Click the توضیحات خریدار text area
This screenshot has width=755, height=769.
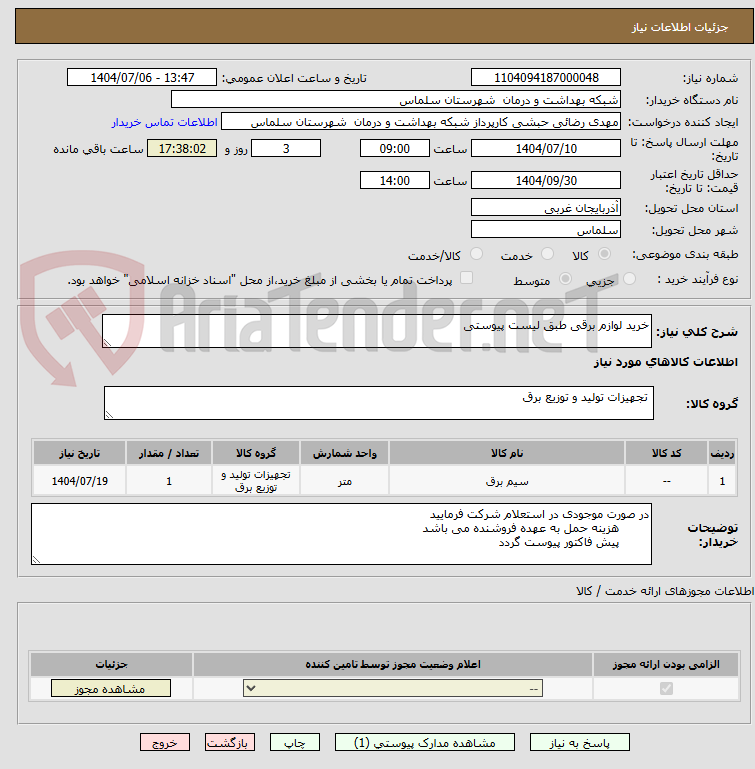(x=341, y=534)
